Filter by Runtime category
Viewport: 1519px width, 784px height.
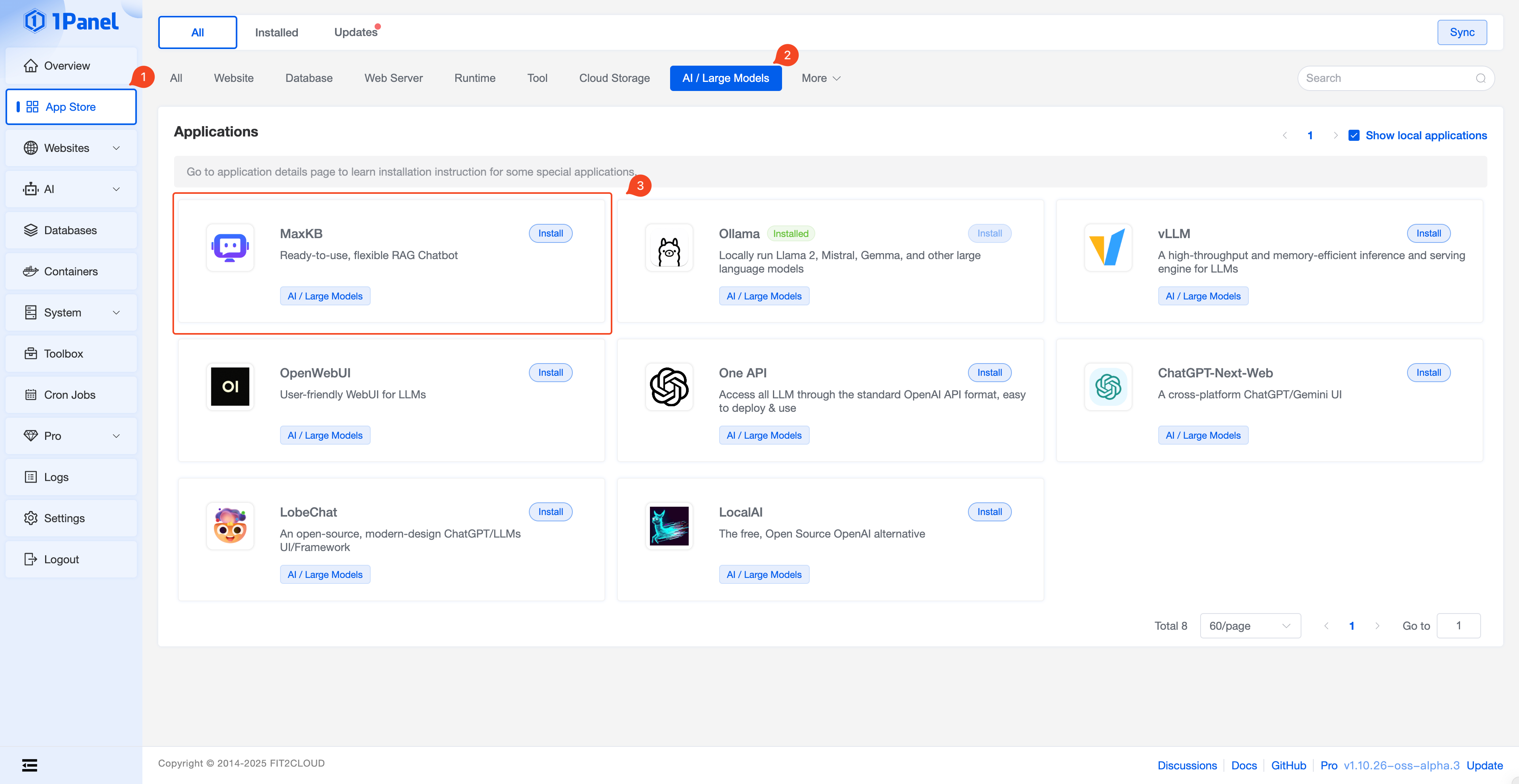[475, 78]
